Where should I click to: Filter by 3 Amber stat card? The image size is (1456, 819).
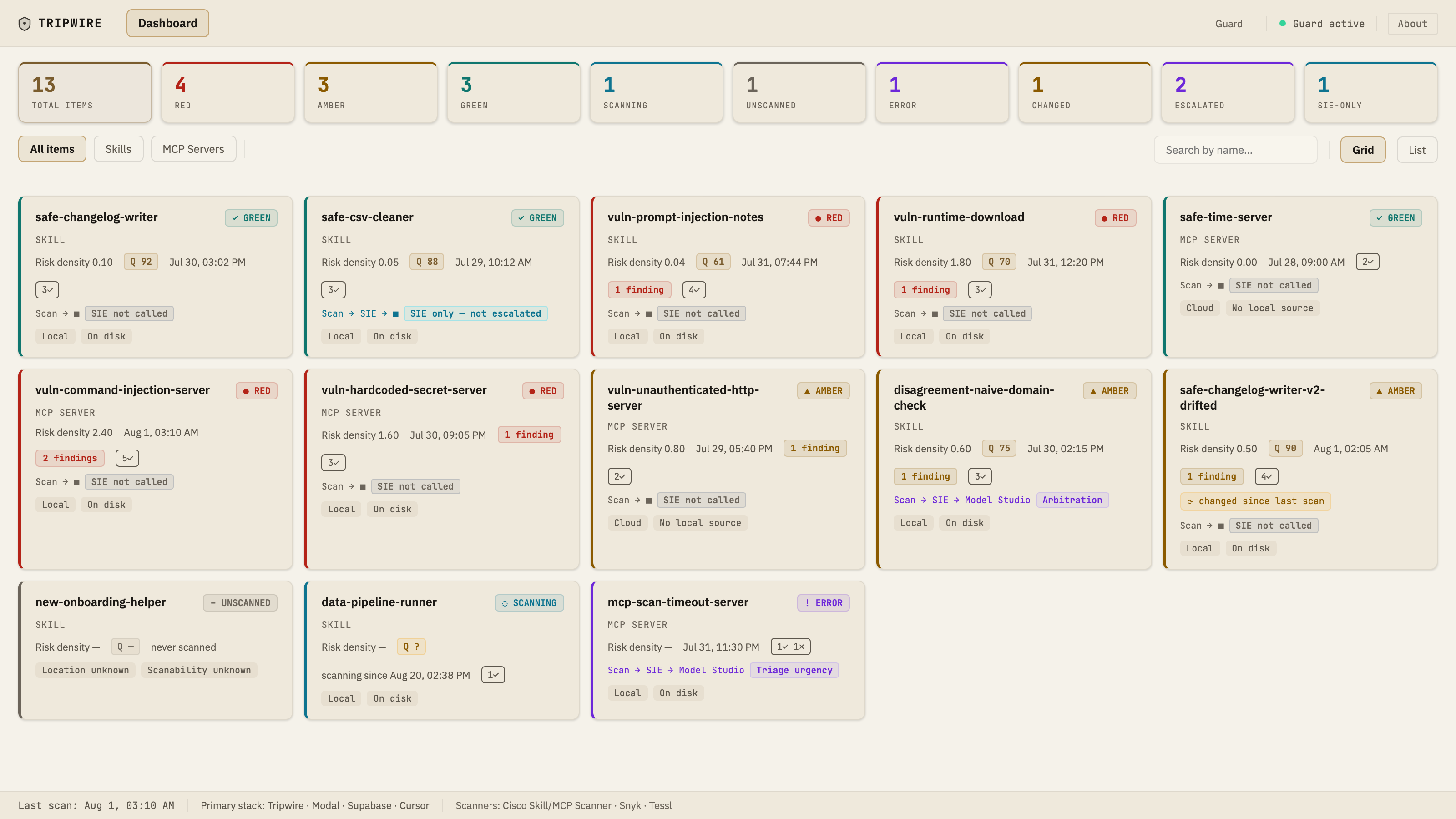point(371,93)
